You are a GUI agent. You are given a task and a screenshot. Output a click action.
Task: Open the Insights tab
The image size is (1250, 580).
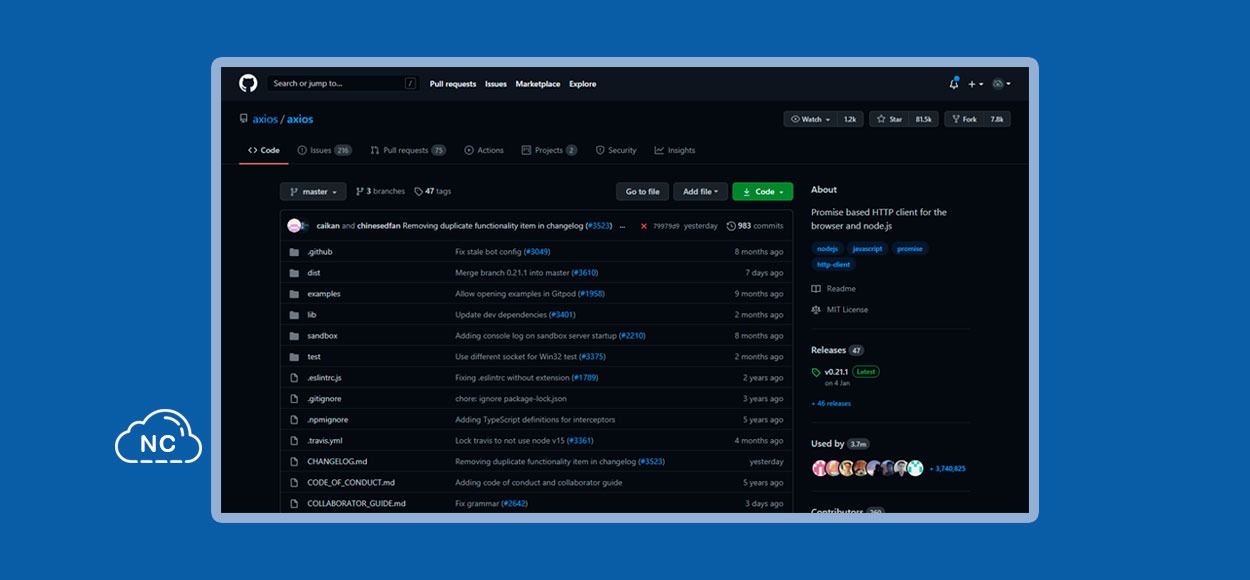pos(675,150)
